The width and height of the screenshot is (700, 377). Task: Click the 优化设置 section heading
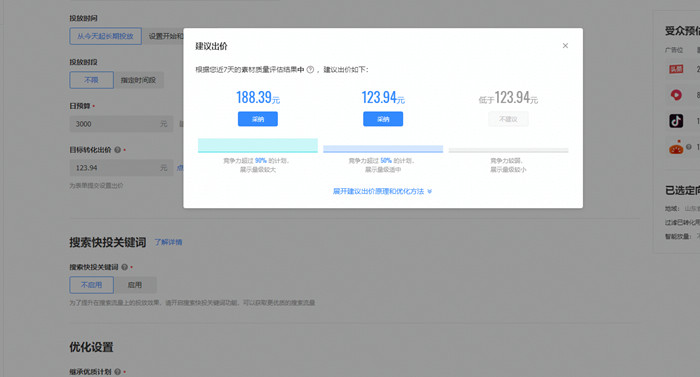[91, 347]
